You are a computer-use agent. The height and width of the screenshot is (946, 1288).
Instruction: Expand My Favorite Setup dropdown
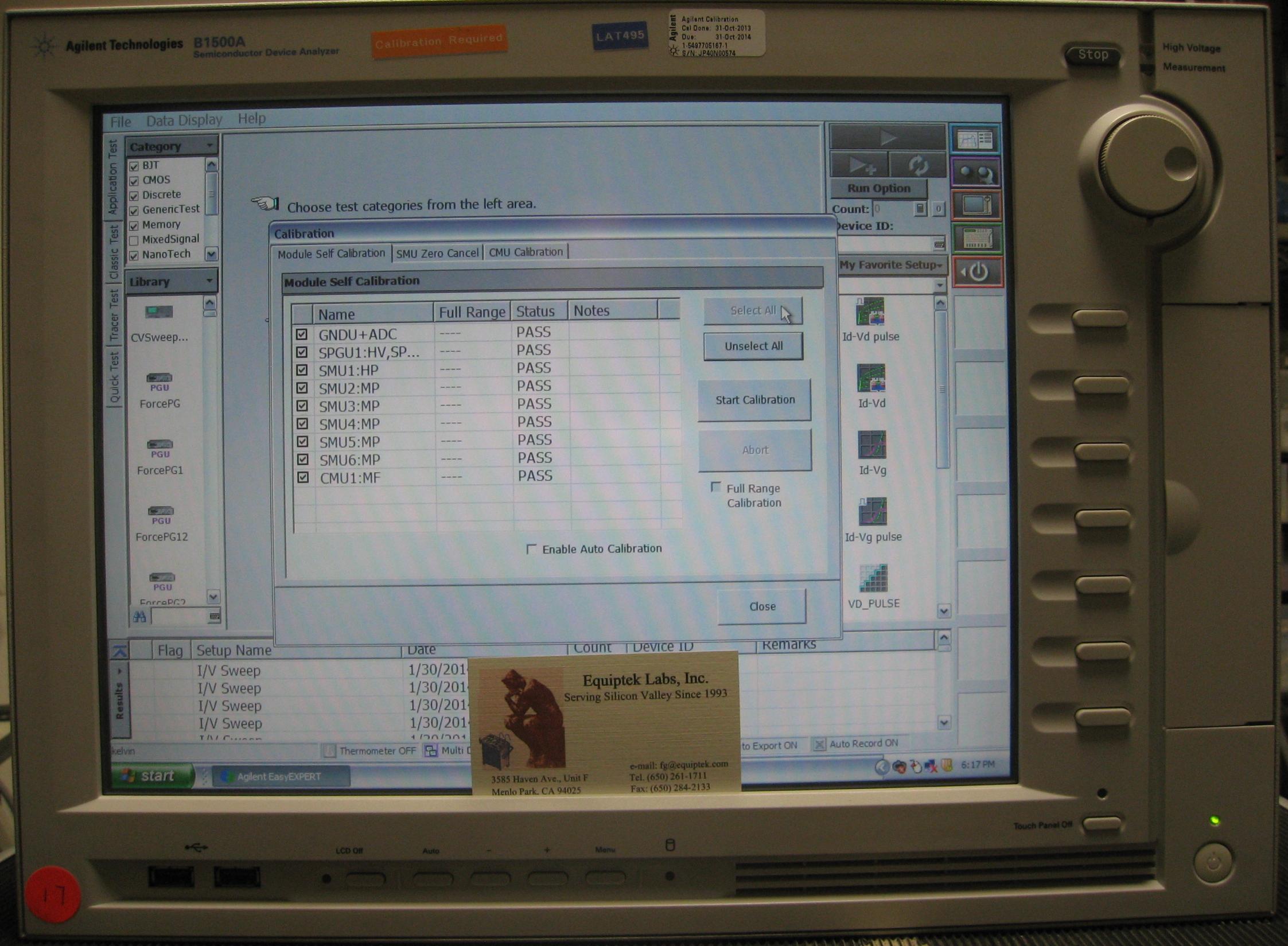click(891, 265)
